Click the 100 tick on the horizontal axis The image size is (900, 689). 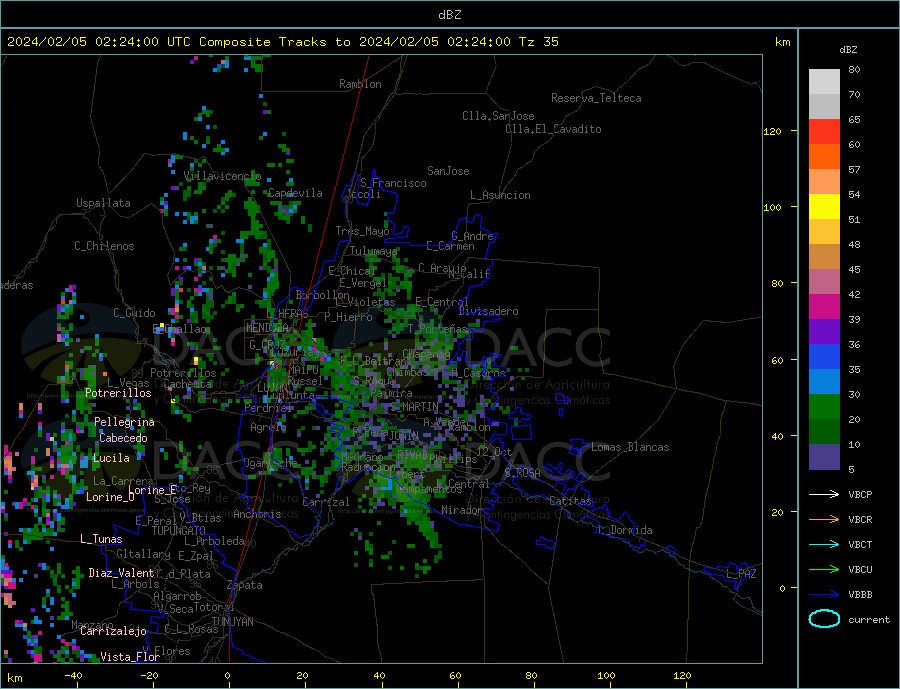(606, 676)
